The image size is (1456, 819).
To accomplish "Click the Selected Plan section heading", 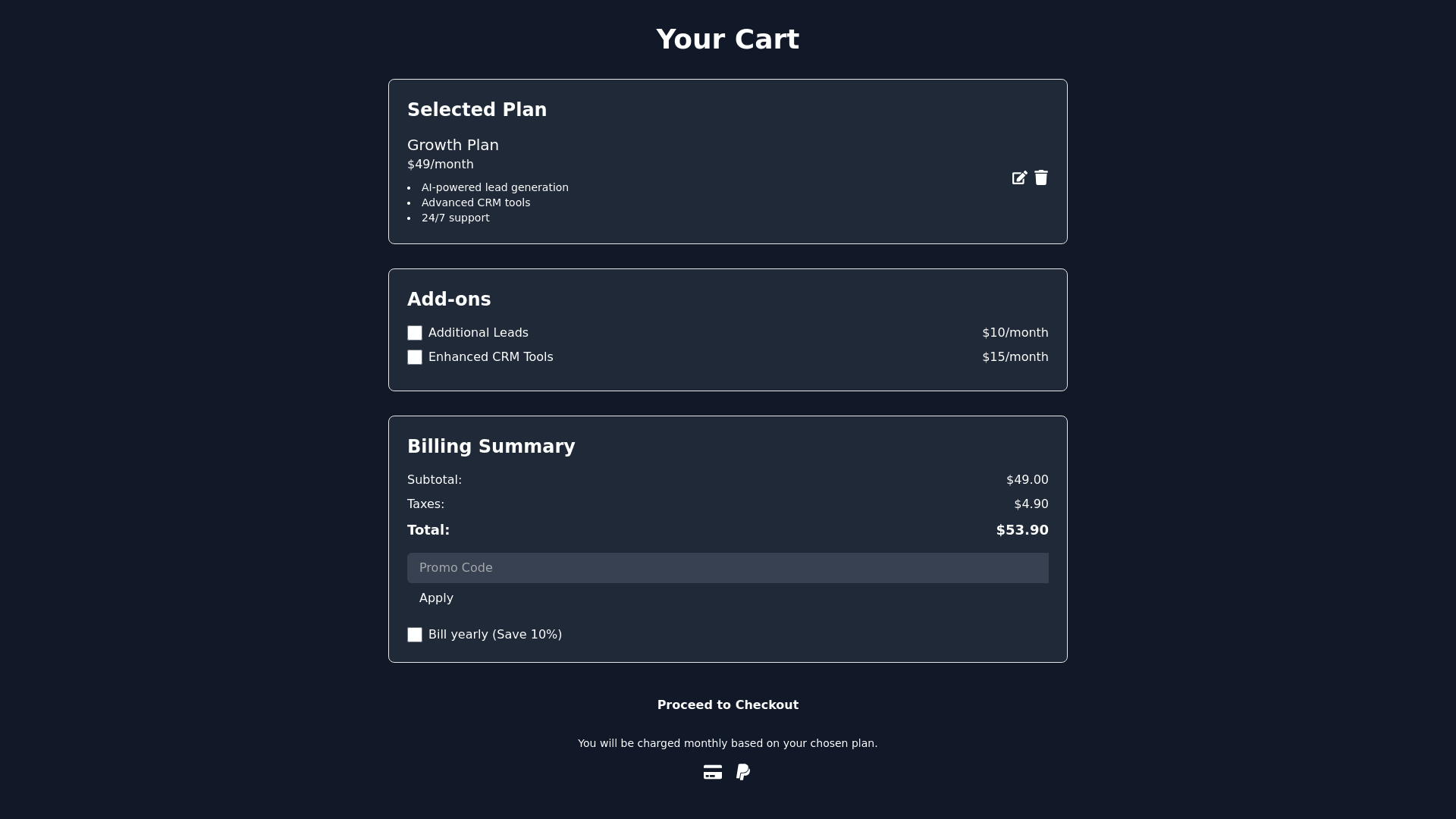I will 476,110.
